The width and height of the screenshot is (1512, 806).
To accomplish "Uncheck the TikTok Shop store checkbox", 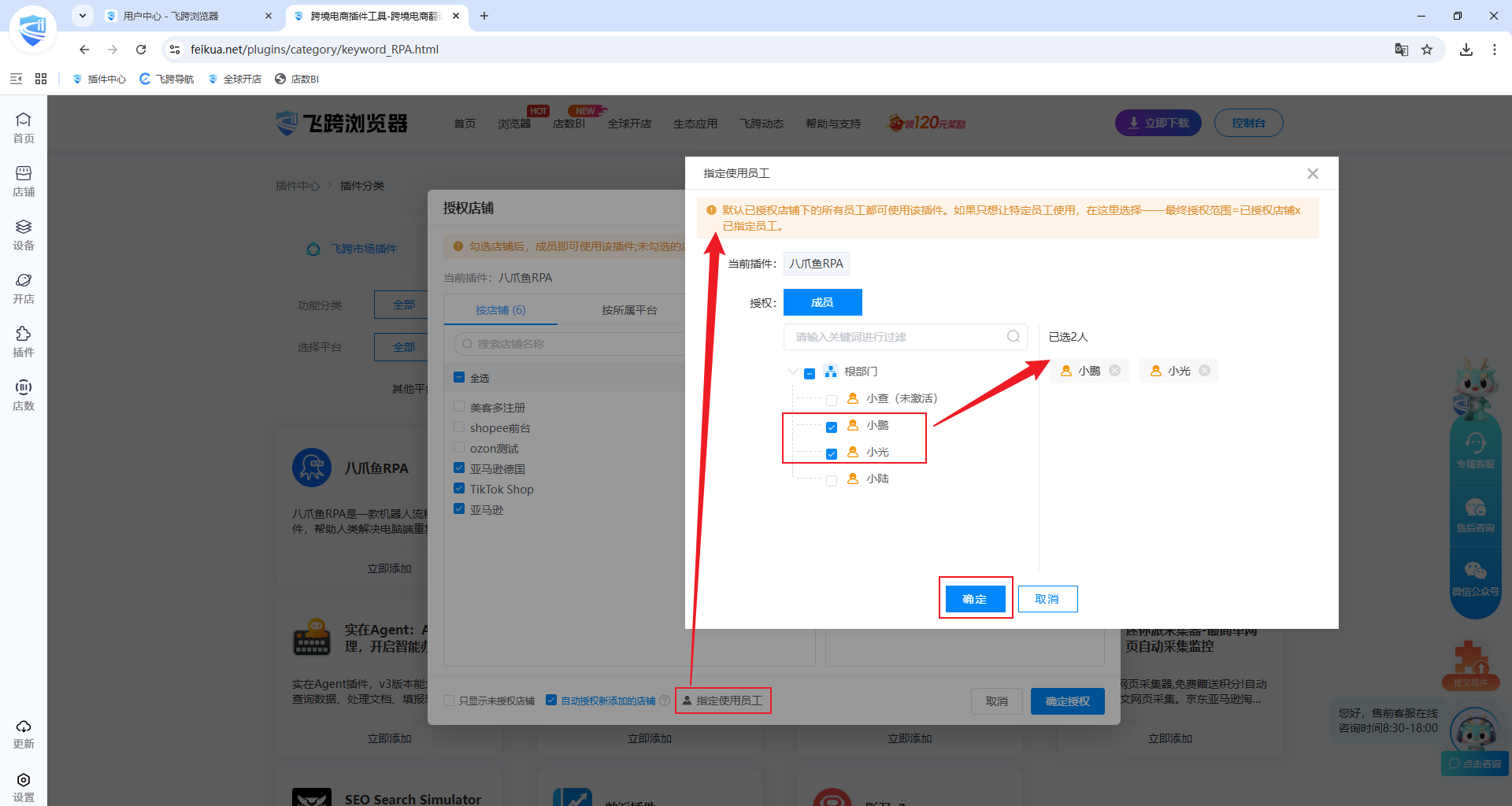I will pos(459,488).
